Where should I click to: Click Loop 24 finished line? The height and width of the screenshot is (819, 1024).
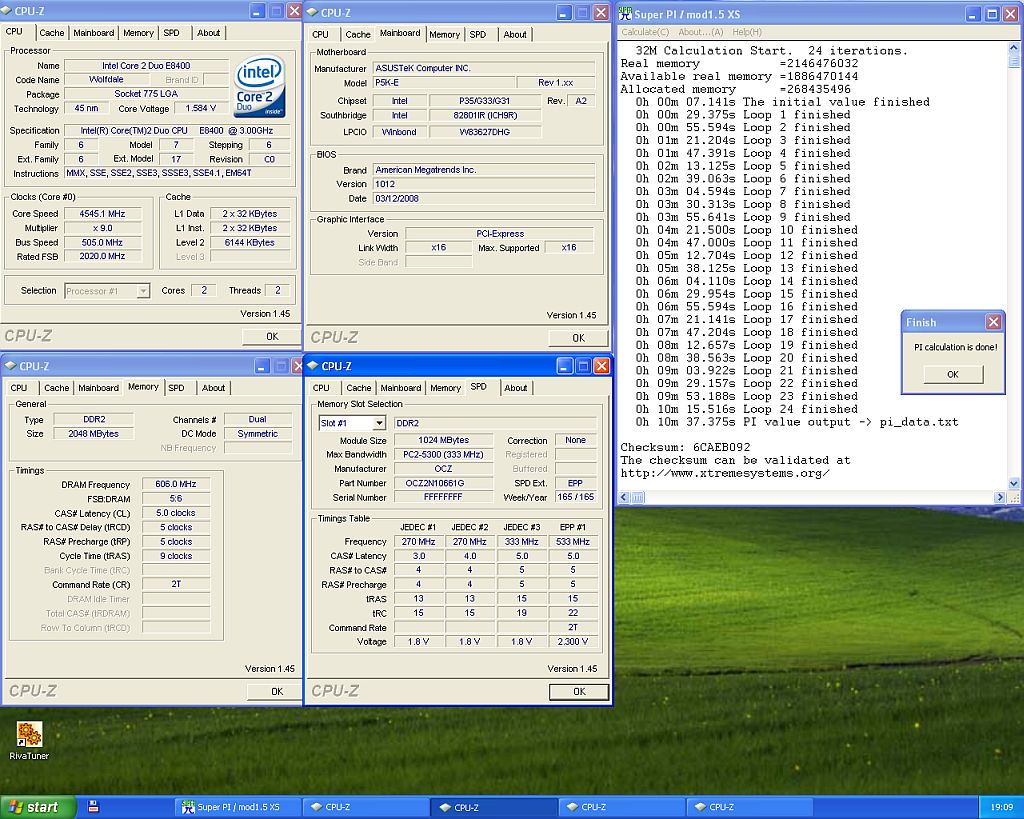[x=746, y=410]
